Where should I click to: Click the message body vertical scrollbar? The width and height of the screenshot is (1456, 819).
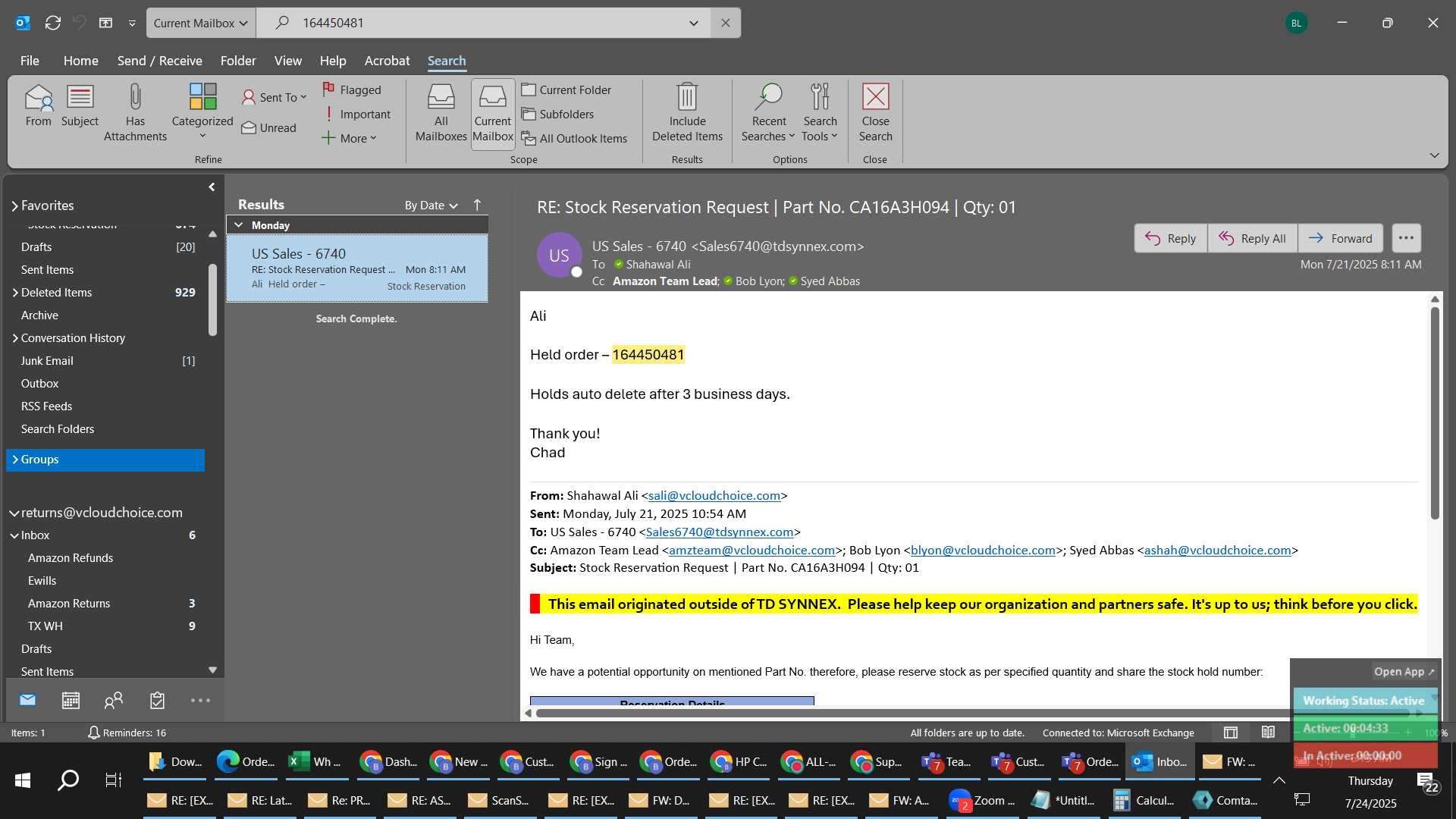1434,413
